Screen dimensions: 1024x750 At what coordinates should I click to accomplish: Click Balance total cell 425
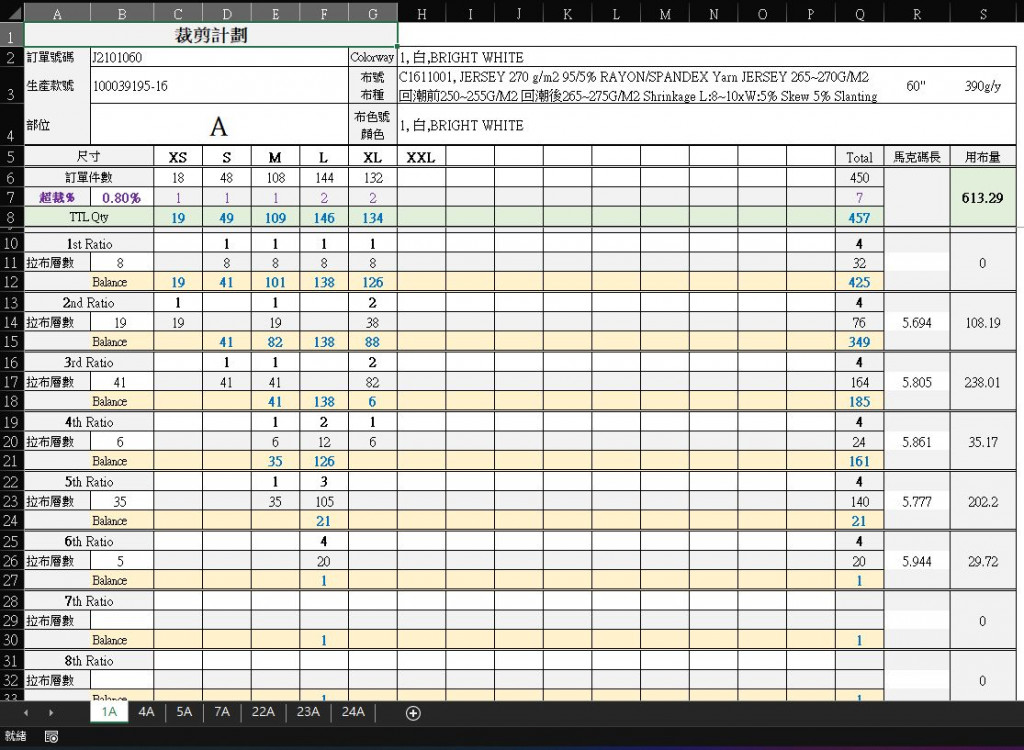coord(859,282)
